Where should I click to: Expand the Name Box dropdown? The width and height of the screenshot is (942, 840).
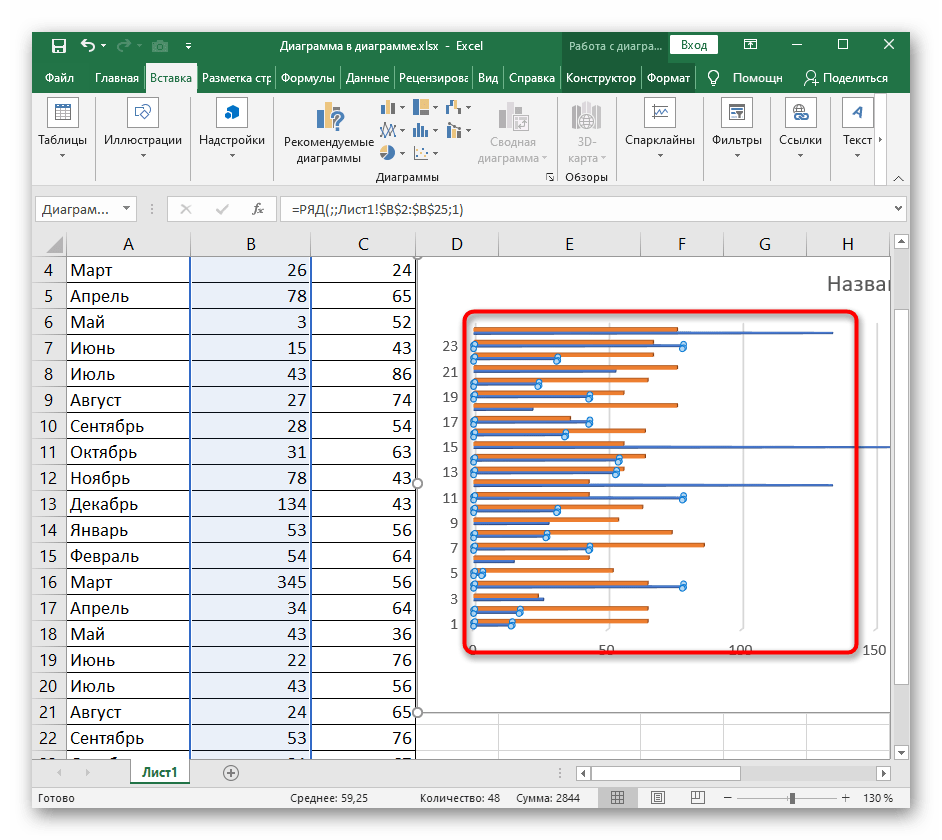click(126, 209)
